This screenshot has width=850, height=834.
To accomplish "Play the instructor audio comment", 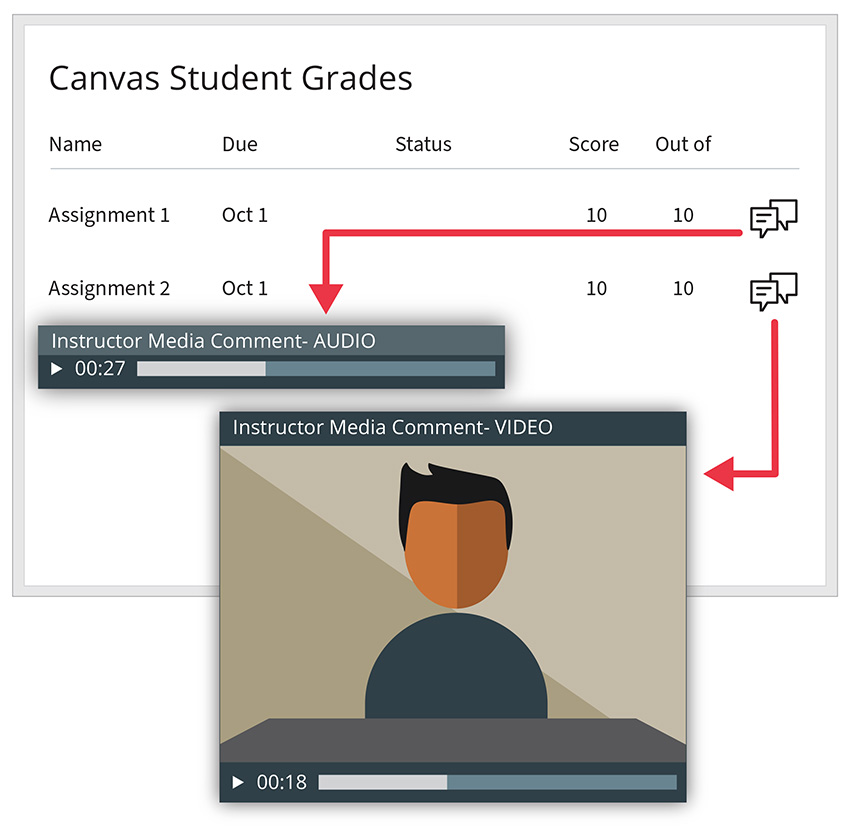I will coord(56,369).
